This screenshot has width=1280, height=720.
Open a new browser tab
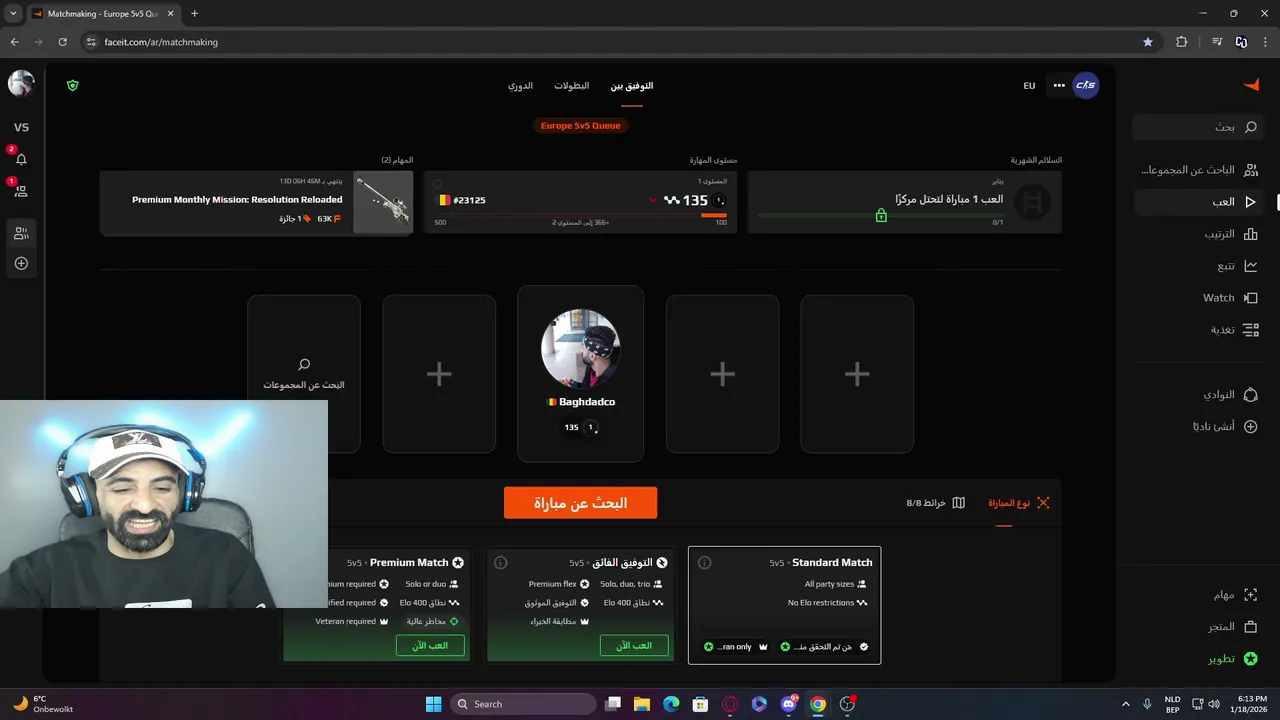(194, 14)
